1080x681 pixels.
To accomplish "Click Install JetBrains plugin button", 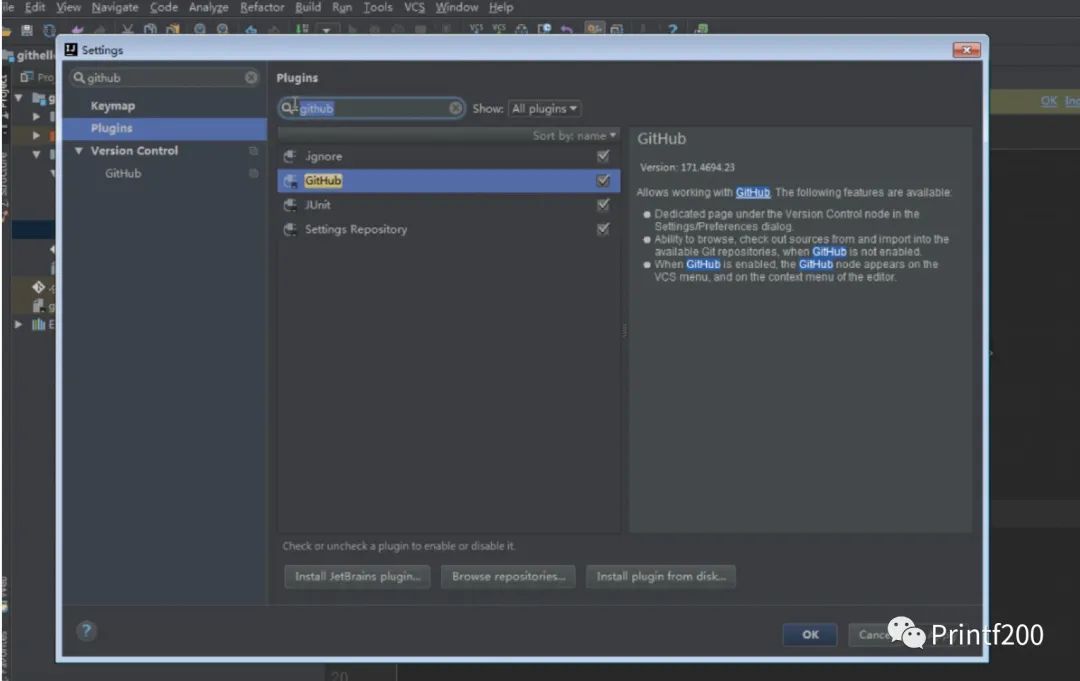I will 357,576.
